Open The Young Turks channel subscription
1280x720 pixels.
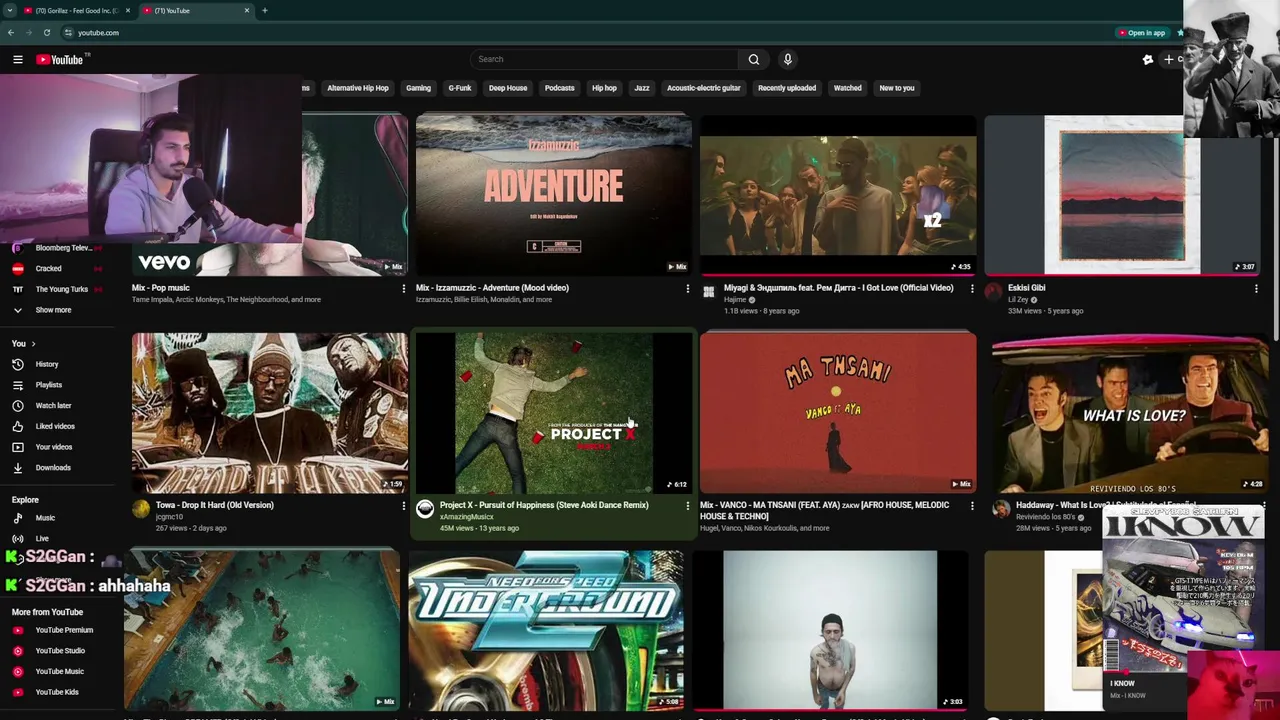[61, 289]
